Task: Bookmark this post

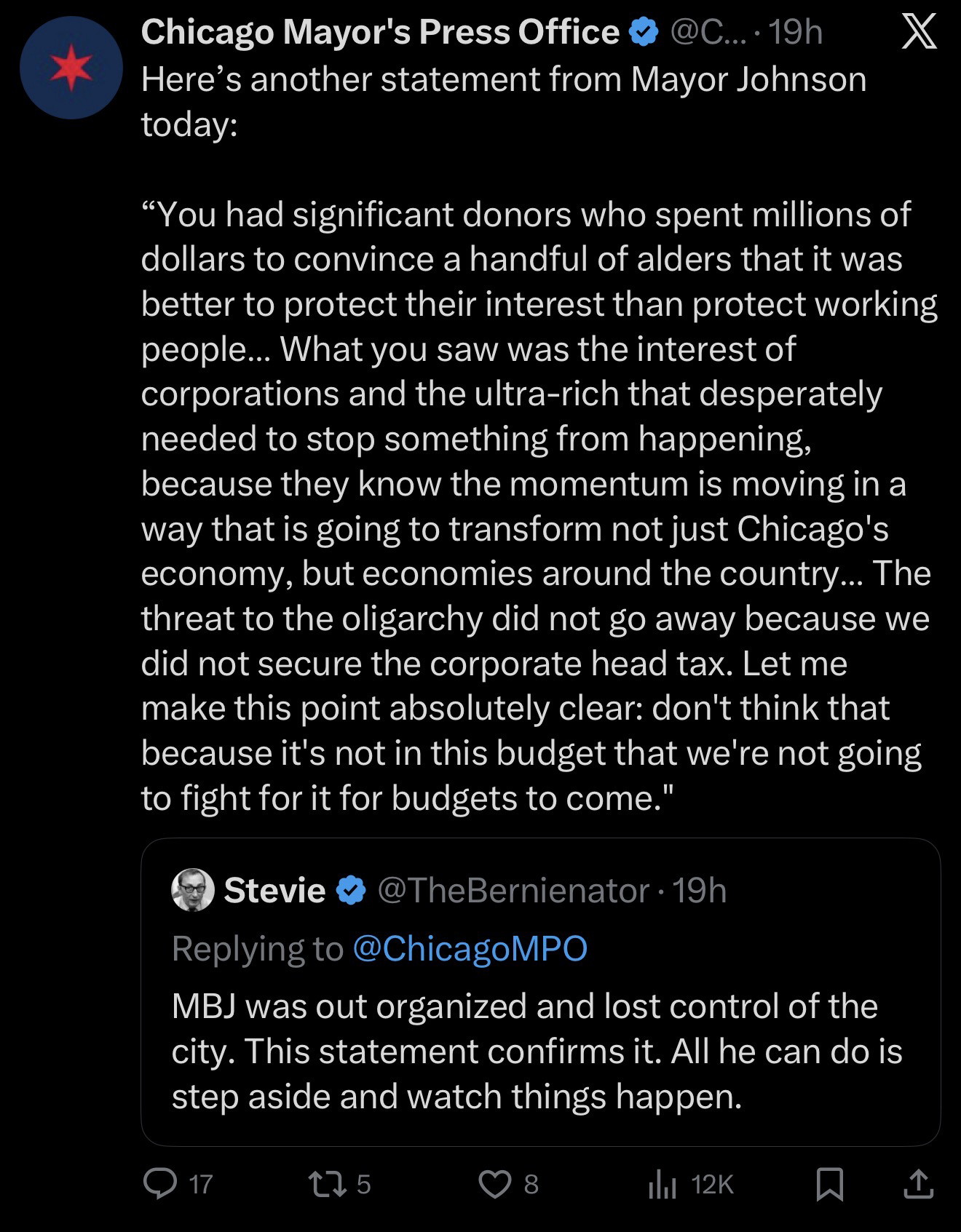Action: tap(829, 1184)
